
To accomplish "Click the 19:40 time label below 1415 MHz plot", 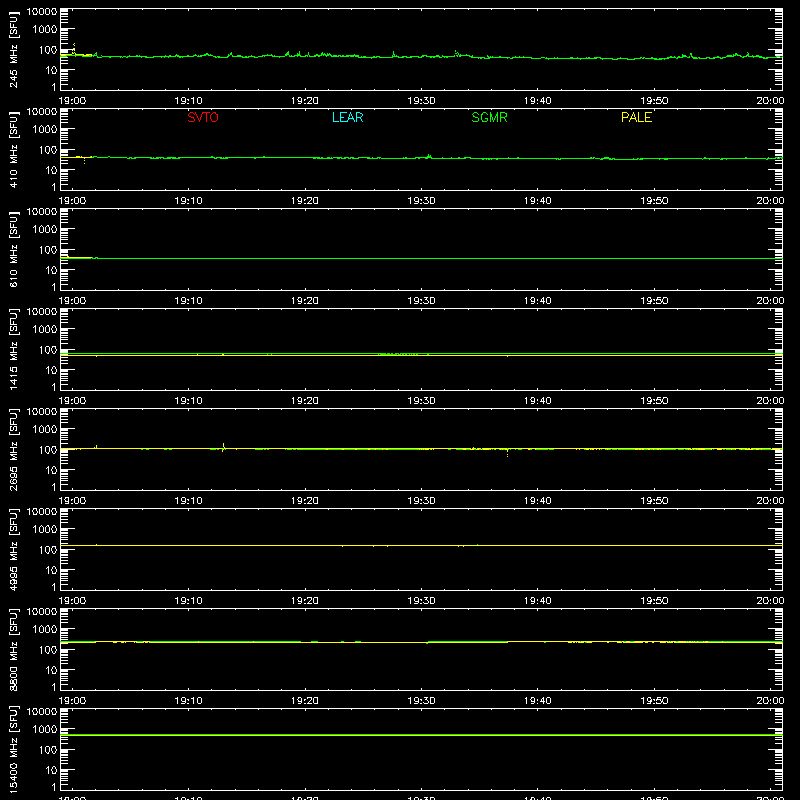I will tap(537, 401).
